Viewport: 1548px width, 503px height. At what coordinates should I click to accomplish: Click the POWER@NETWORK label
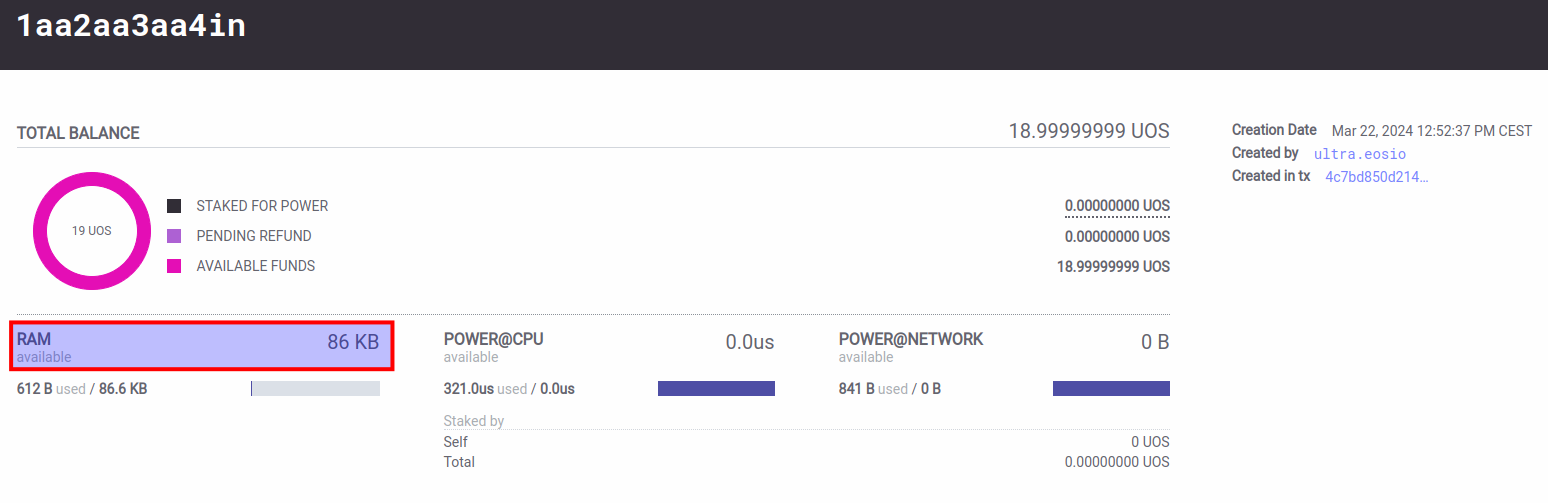pyautogui.click(x=911, y=339)
